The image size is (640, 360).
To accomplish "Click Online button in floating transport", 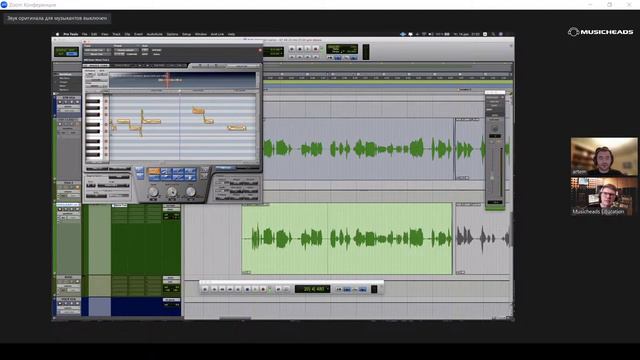I will pyautogui.click(x=205, y=289).
